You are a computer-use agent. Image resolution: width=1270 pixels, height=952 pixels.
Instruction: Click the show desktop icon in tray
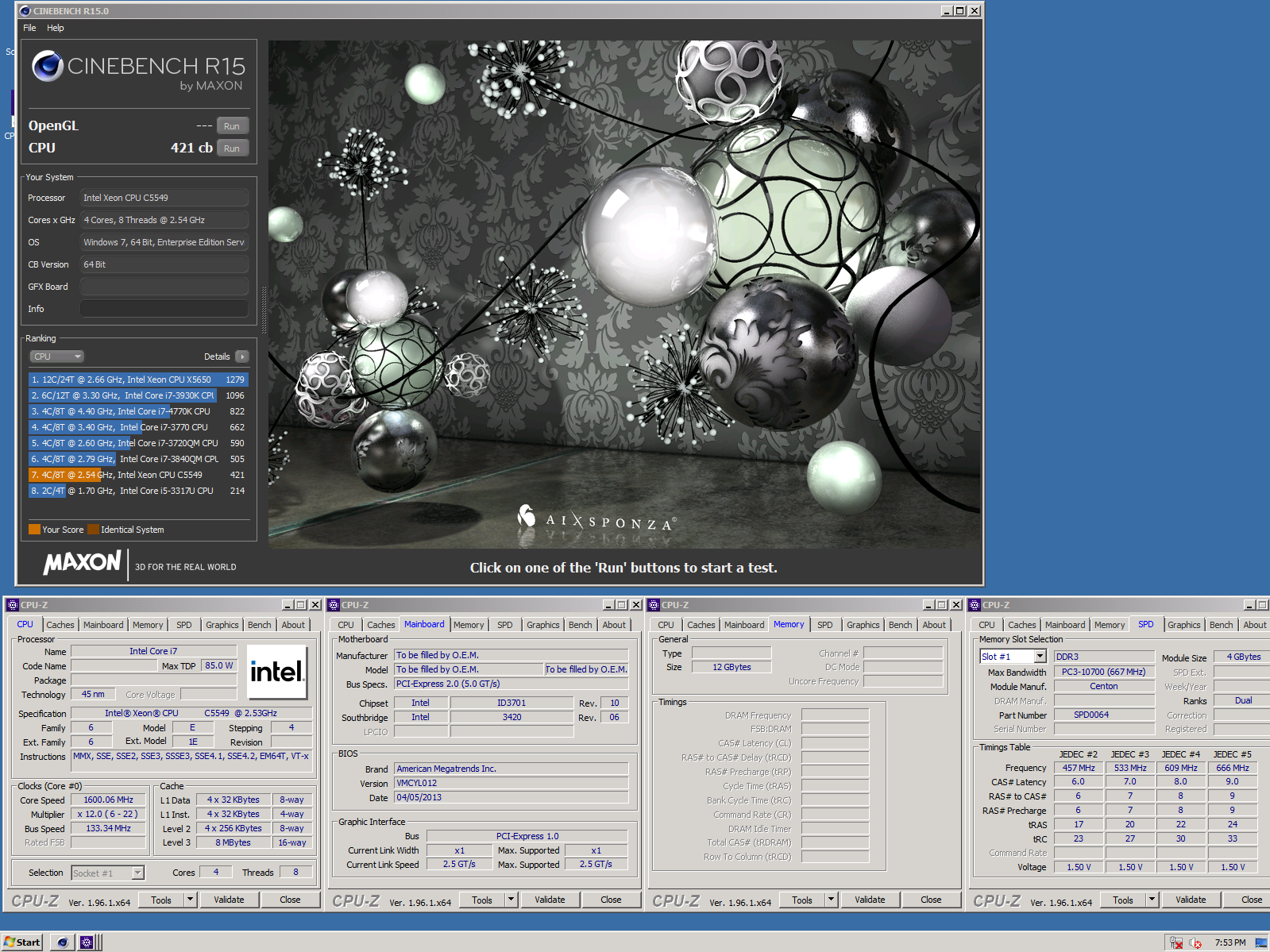click(1261, 942)
